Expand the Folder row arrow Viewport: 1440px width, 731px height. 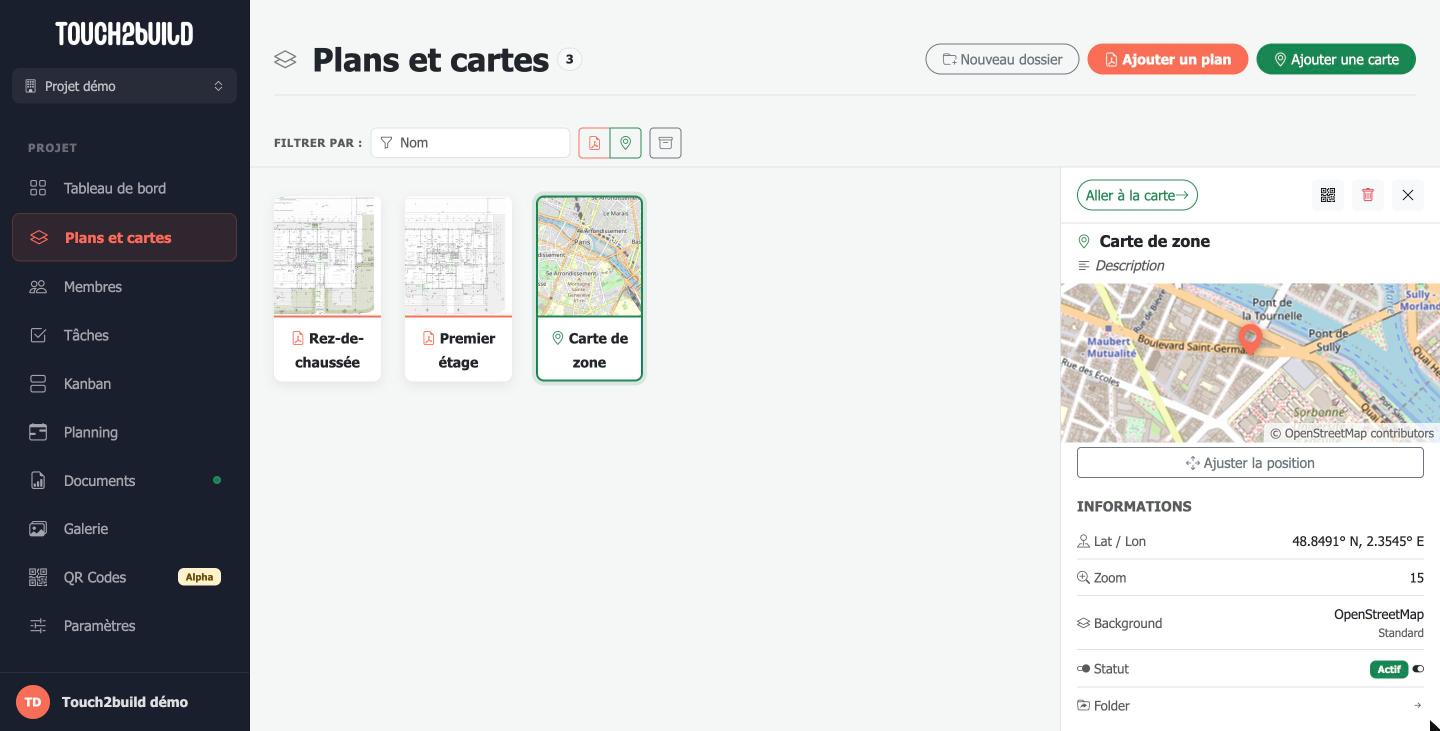1417,706
